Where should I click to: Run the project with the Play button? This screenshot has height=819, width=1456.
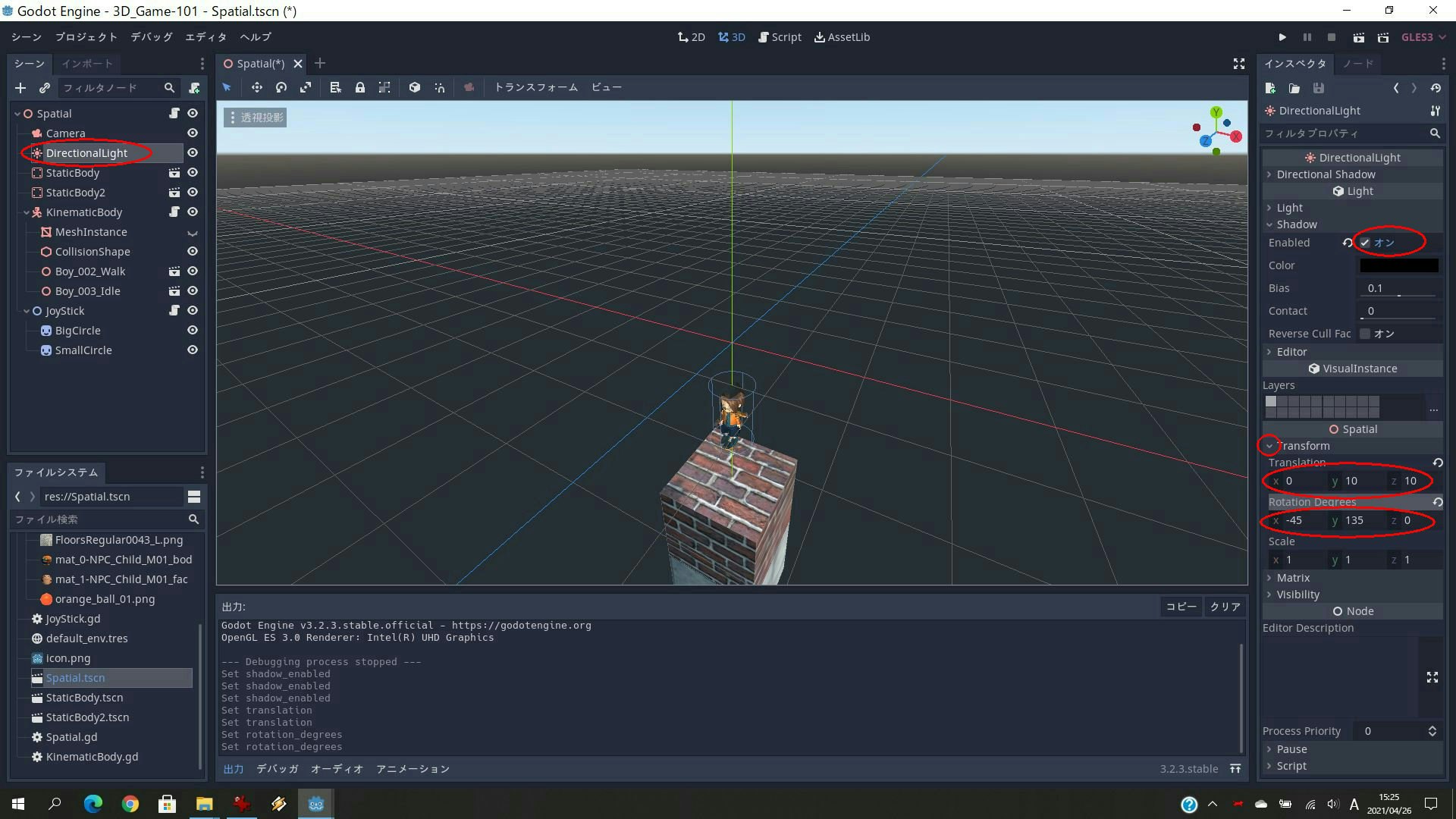(1282, 37)
